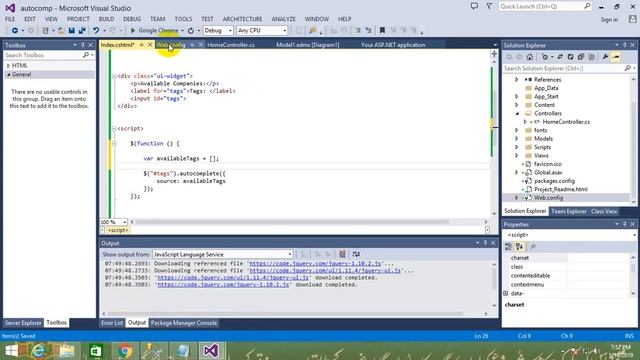Viewport: 640px width, 360px height.
Task: Switch to Team Explorer tab
Action: [569, 211]
